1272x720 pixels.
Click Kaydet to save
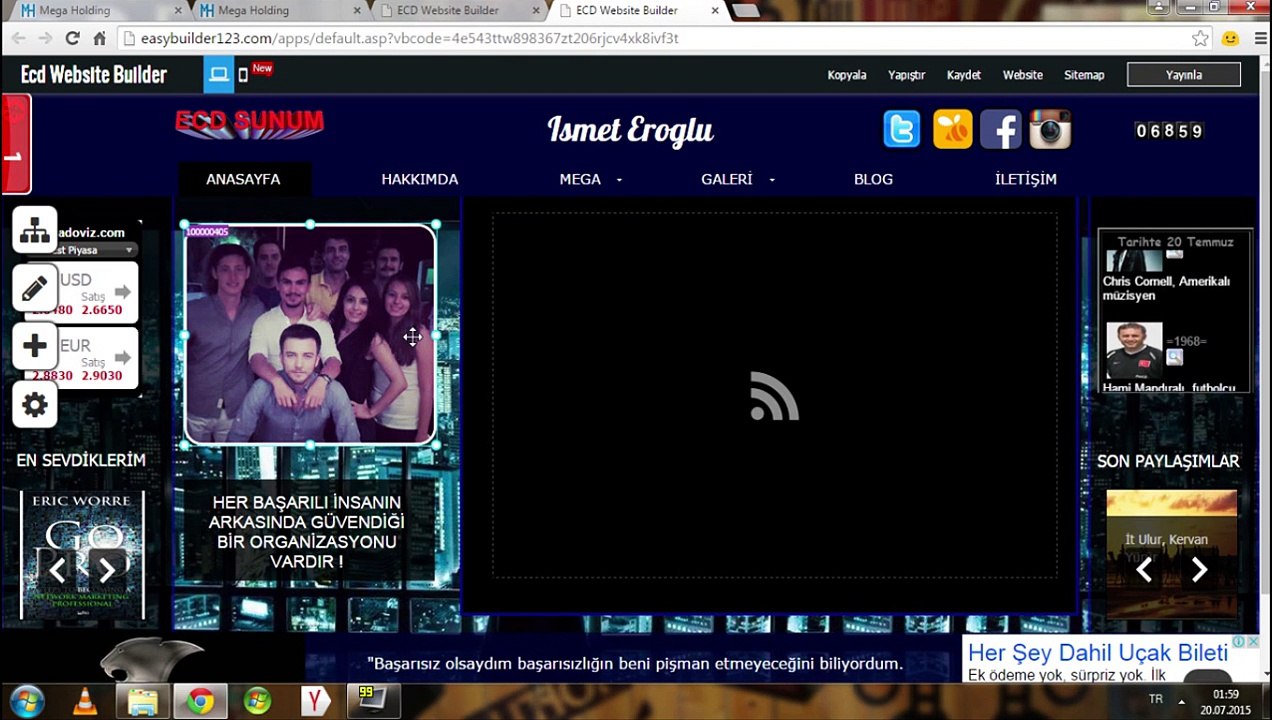964,75
